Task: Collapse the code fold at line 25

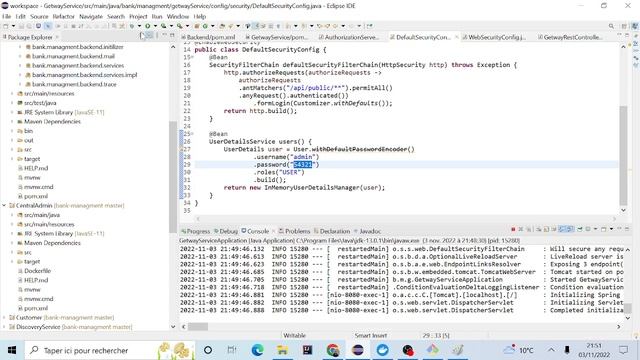Action: 192,134
